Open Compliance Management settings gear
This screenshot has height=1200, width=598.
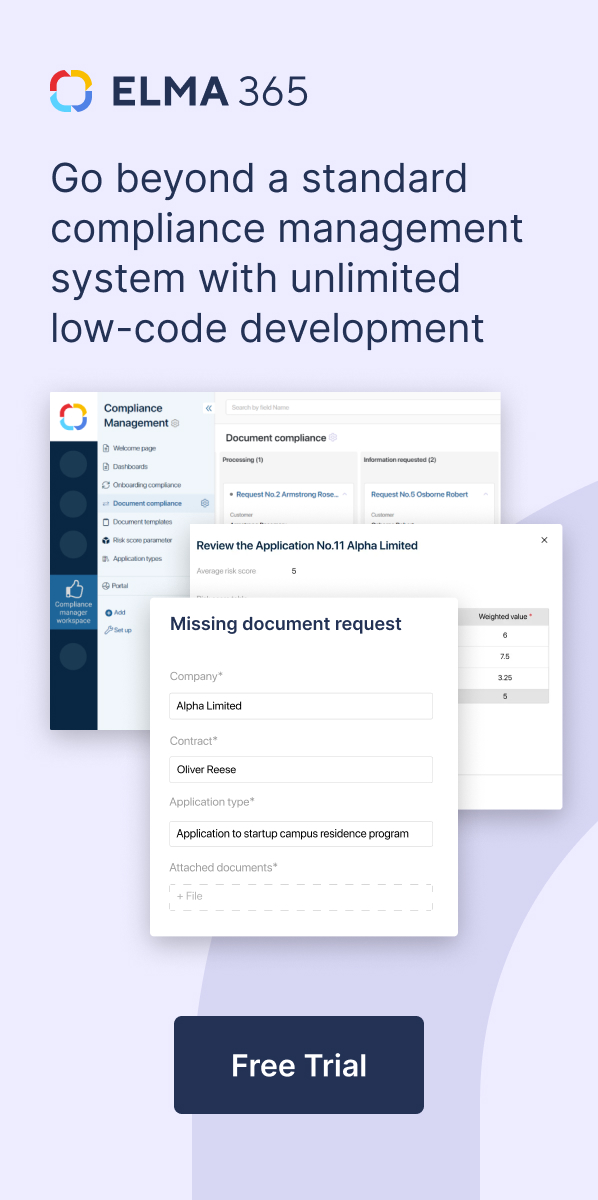pyautogui.click(x=175, y=423)
